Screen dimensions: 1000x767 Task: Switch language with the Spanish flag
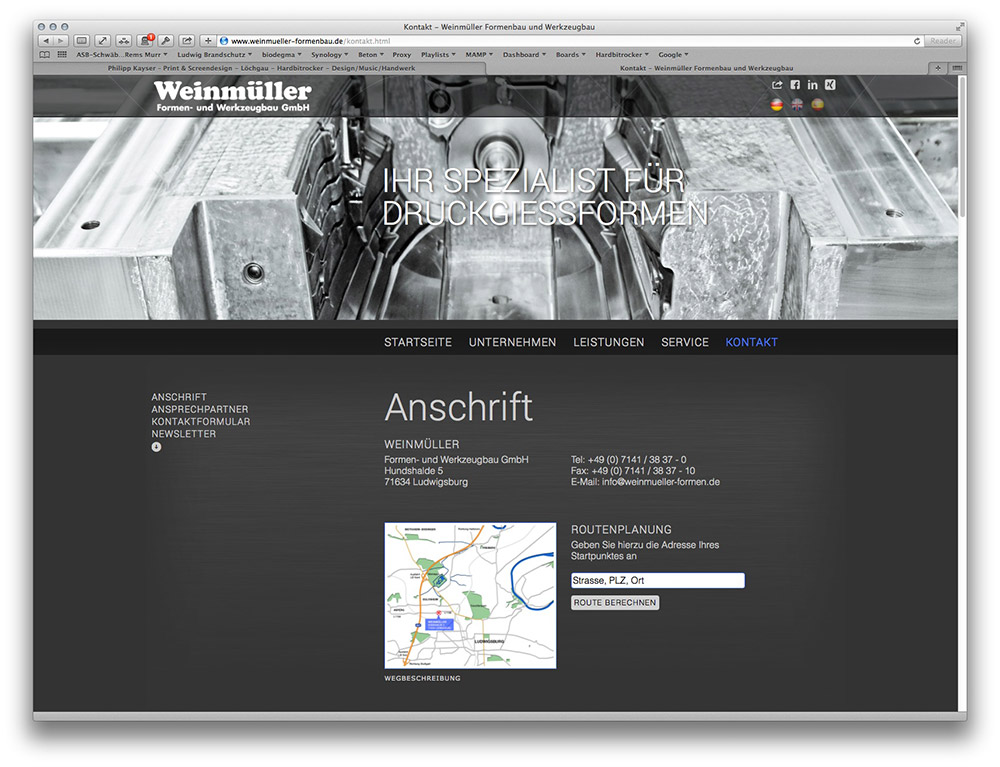coord(818,105)
